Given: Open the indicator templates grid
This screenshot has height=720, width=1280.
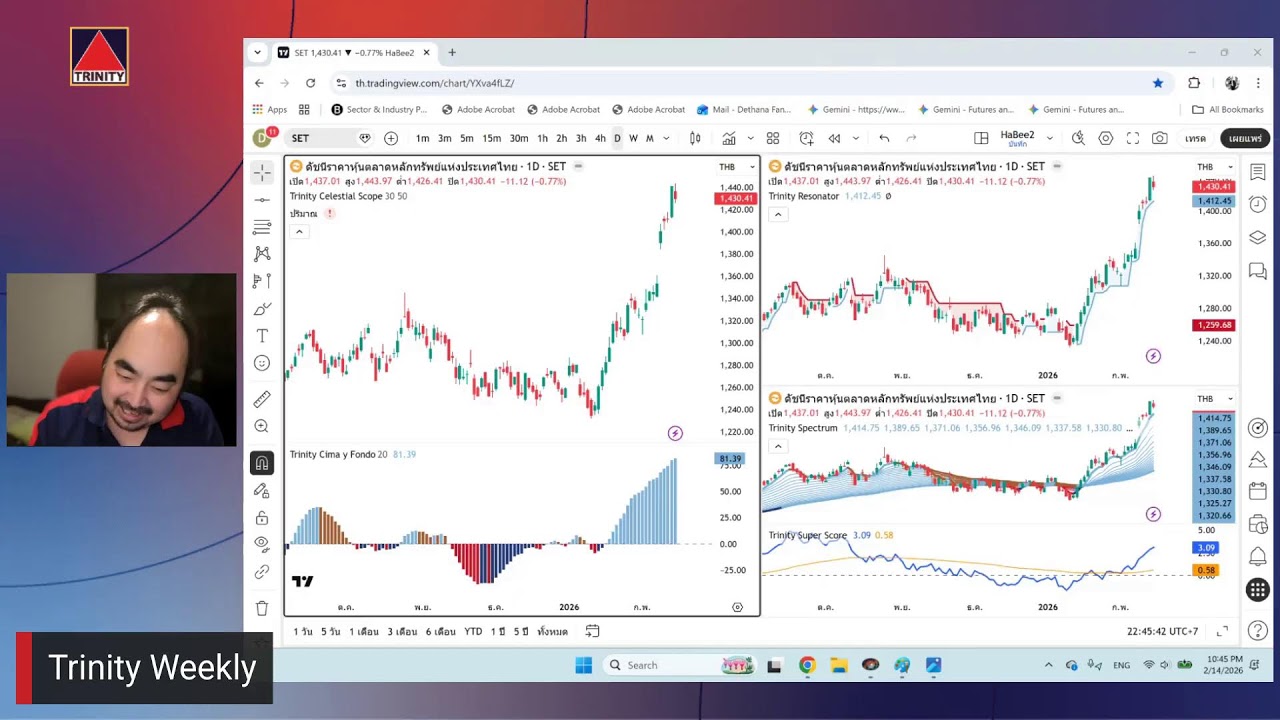Looking at the screenshot, I should click(x=773, y=138).
